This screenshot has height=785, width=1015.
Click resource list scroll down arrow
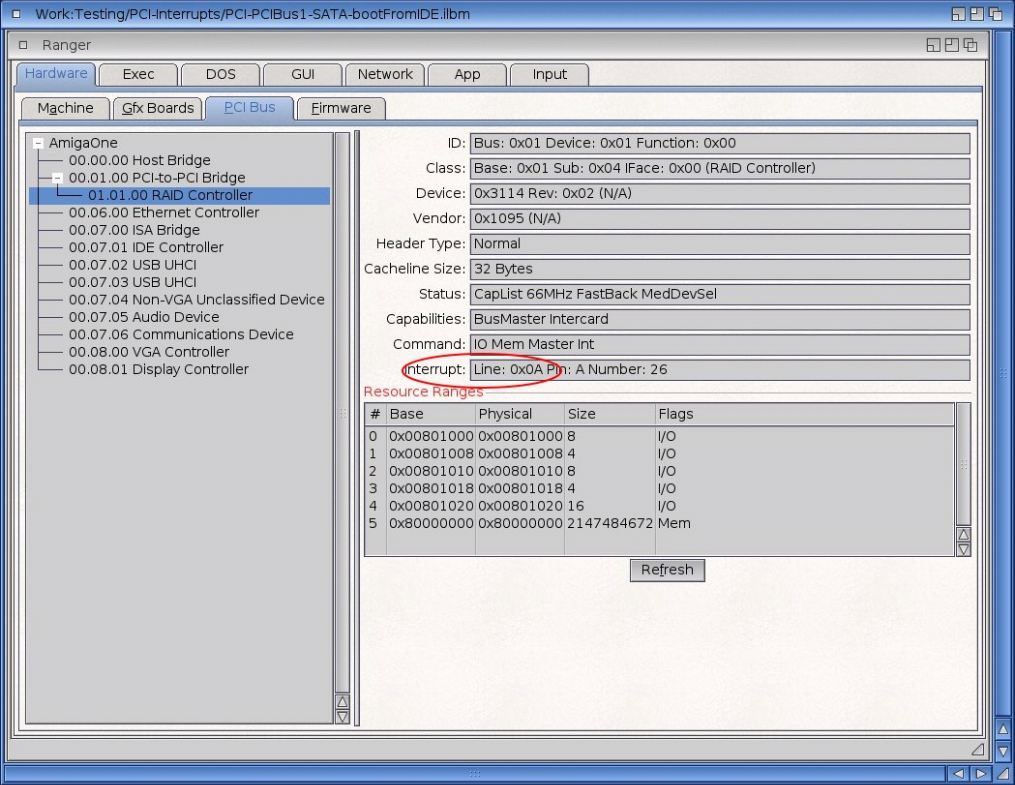[963, 549]
